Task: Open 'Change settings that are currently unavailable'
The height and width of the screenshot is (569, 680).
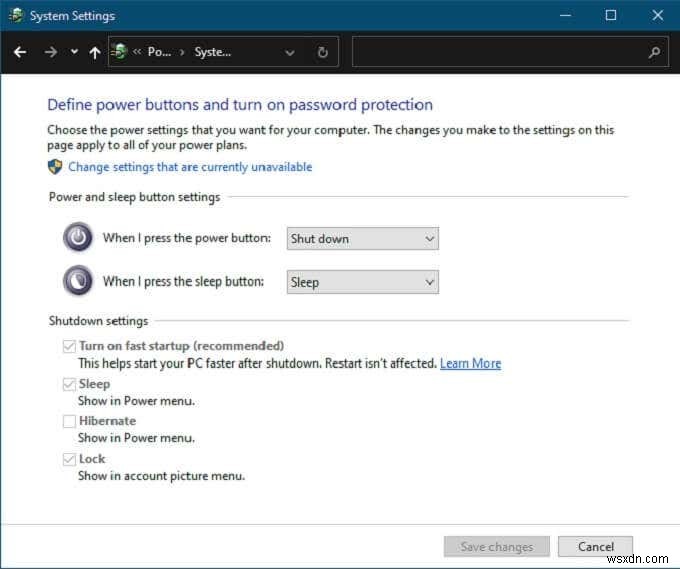Action: [x=190, y=167]
